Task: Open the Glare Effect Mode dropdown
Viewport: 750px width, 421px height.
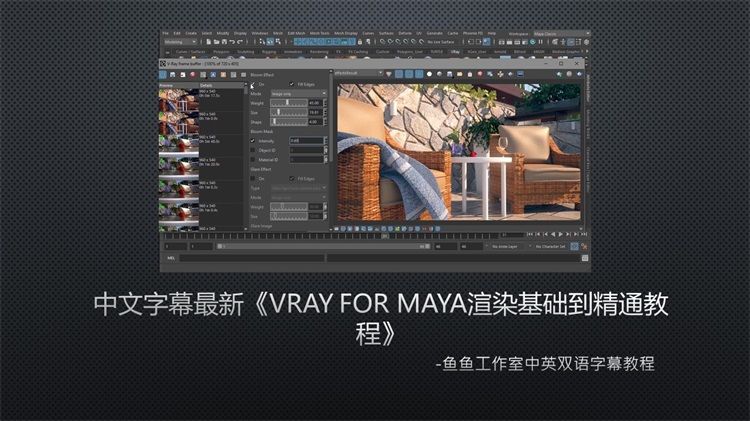Action: [299, 198]
